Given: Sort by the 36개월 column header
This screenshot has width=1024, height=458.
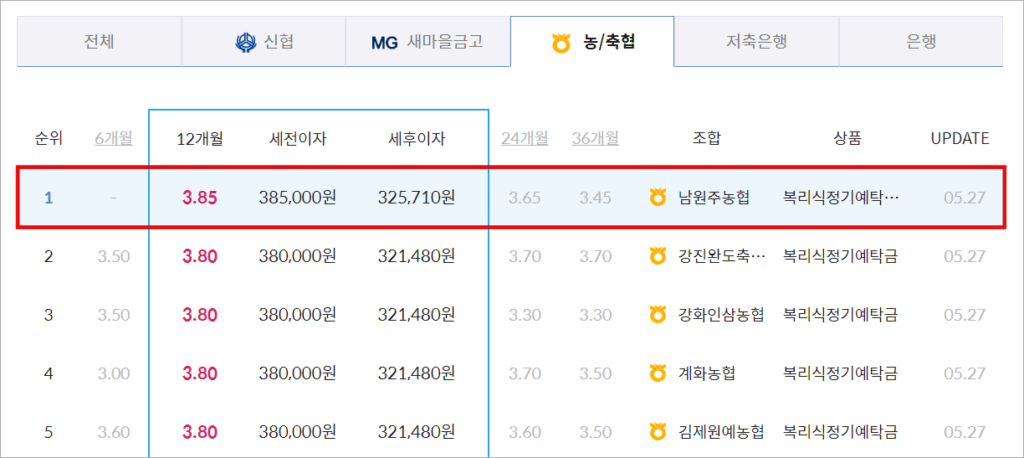Looking at the screenshot, I should pyautogui.click(x=594, y=138).
